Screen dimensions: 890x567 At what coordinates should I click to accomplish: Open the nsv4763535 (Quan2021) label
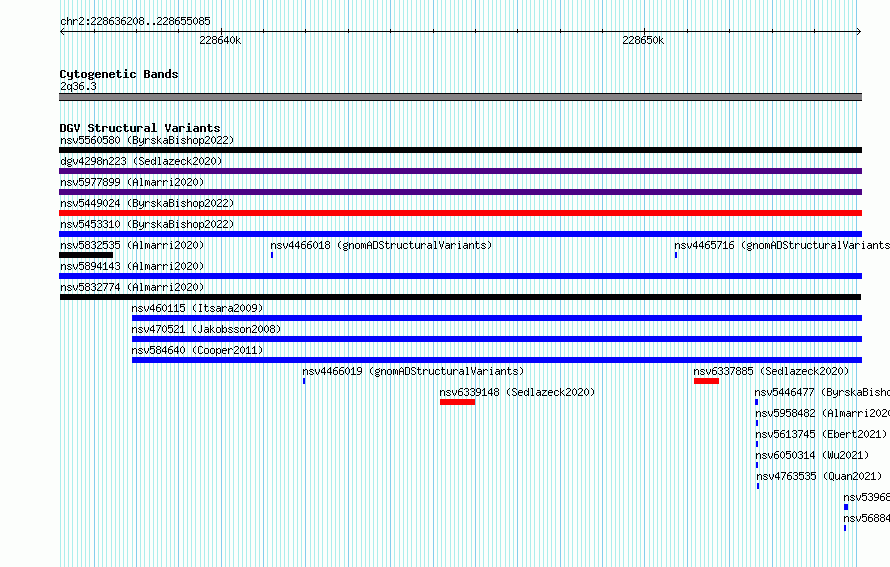820,476
